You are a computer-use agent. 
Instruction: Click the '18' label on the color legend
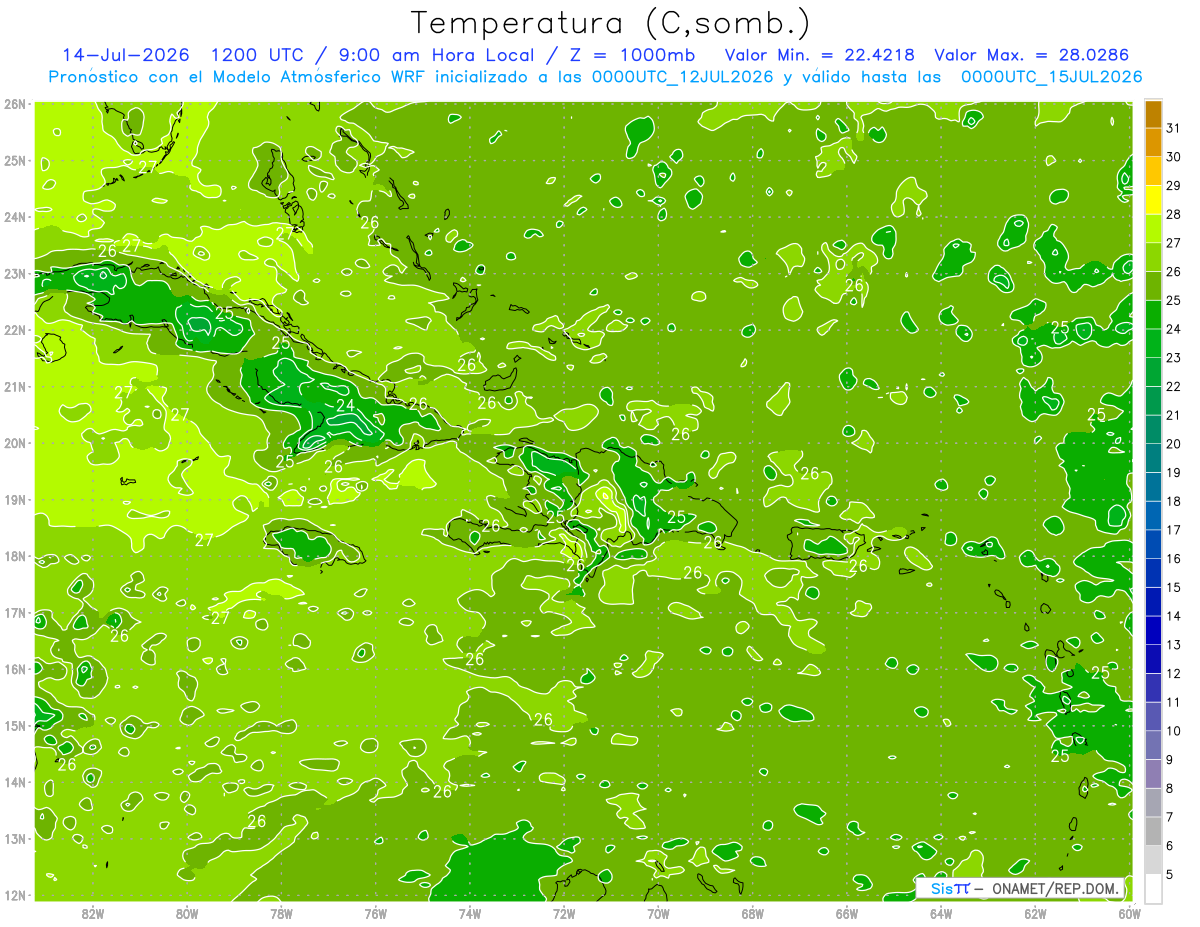[x=1173, y=501]
